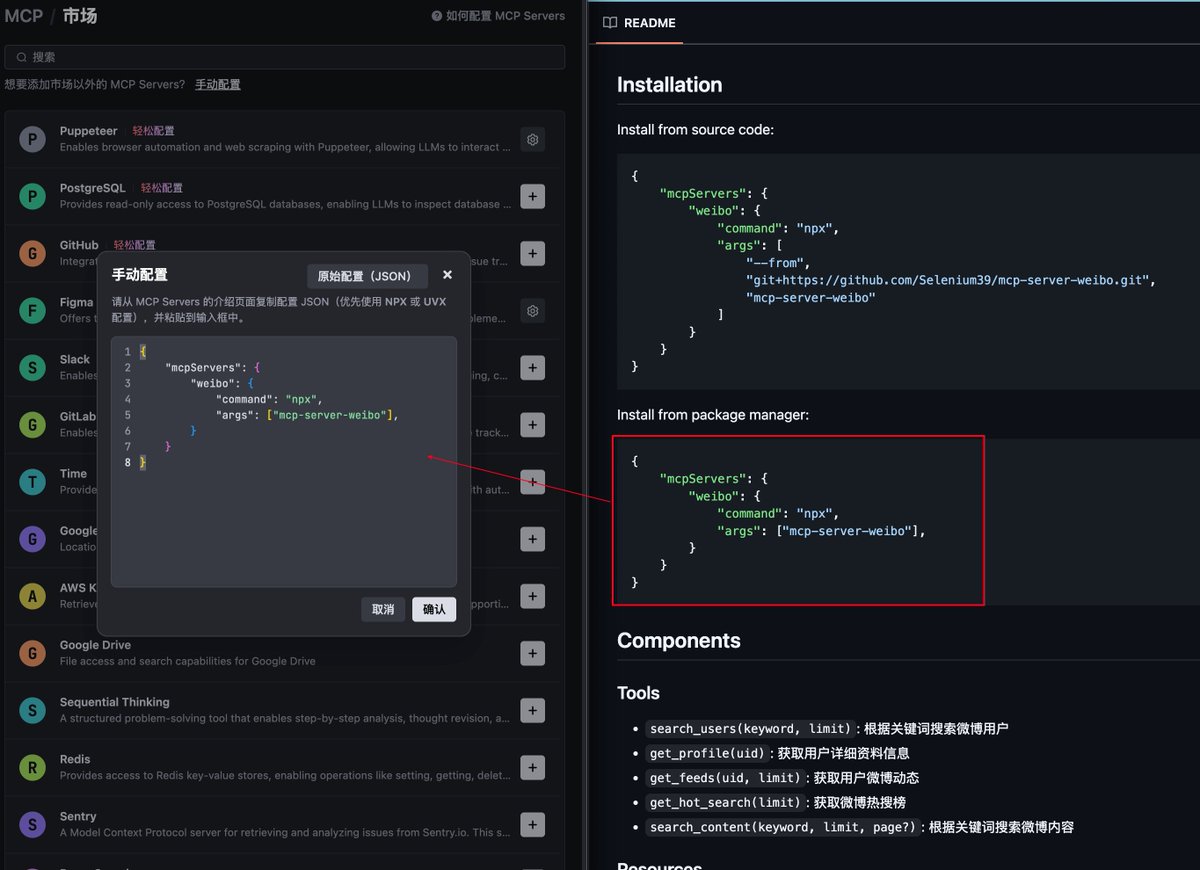Add the PostgreSQL server with plus button
1200x870 pixels.
[533, 197]
